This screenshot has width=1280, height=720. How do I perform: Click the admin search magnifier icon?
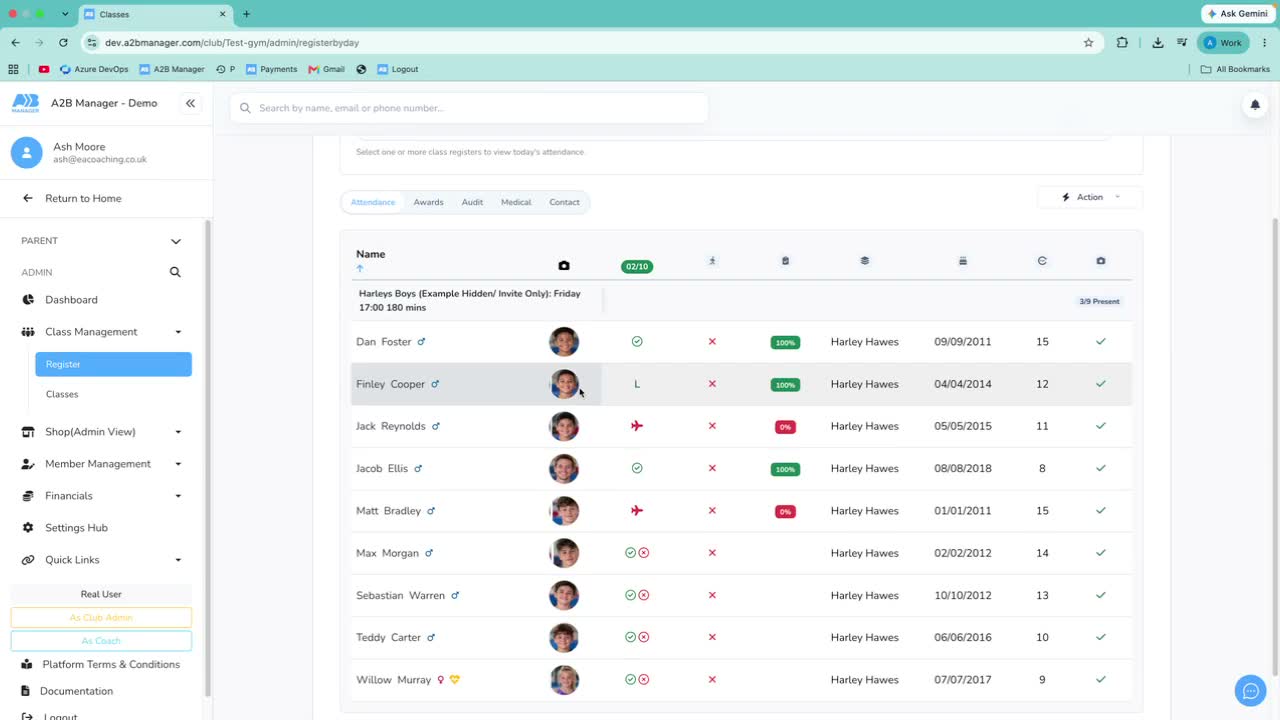pos(175,272)
